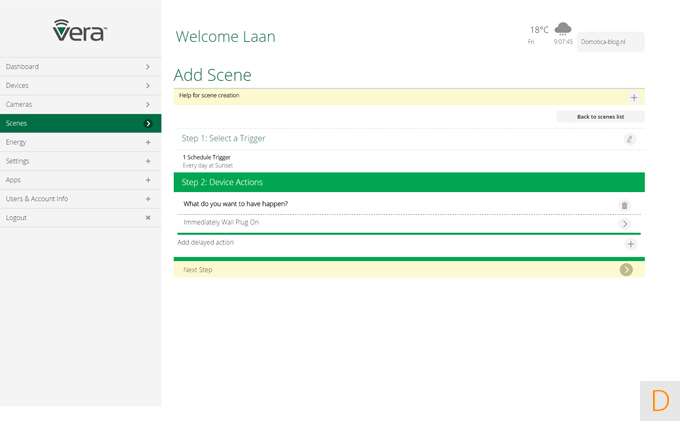Click the orange D logo in corner
Screen dimensions: 690x431
[x=660, y=401]
